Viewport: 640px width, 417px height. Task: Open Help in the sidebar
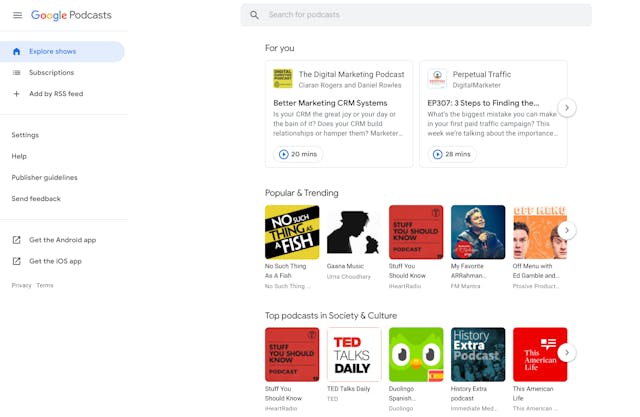(19, 156)
